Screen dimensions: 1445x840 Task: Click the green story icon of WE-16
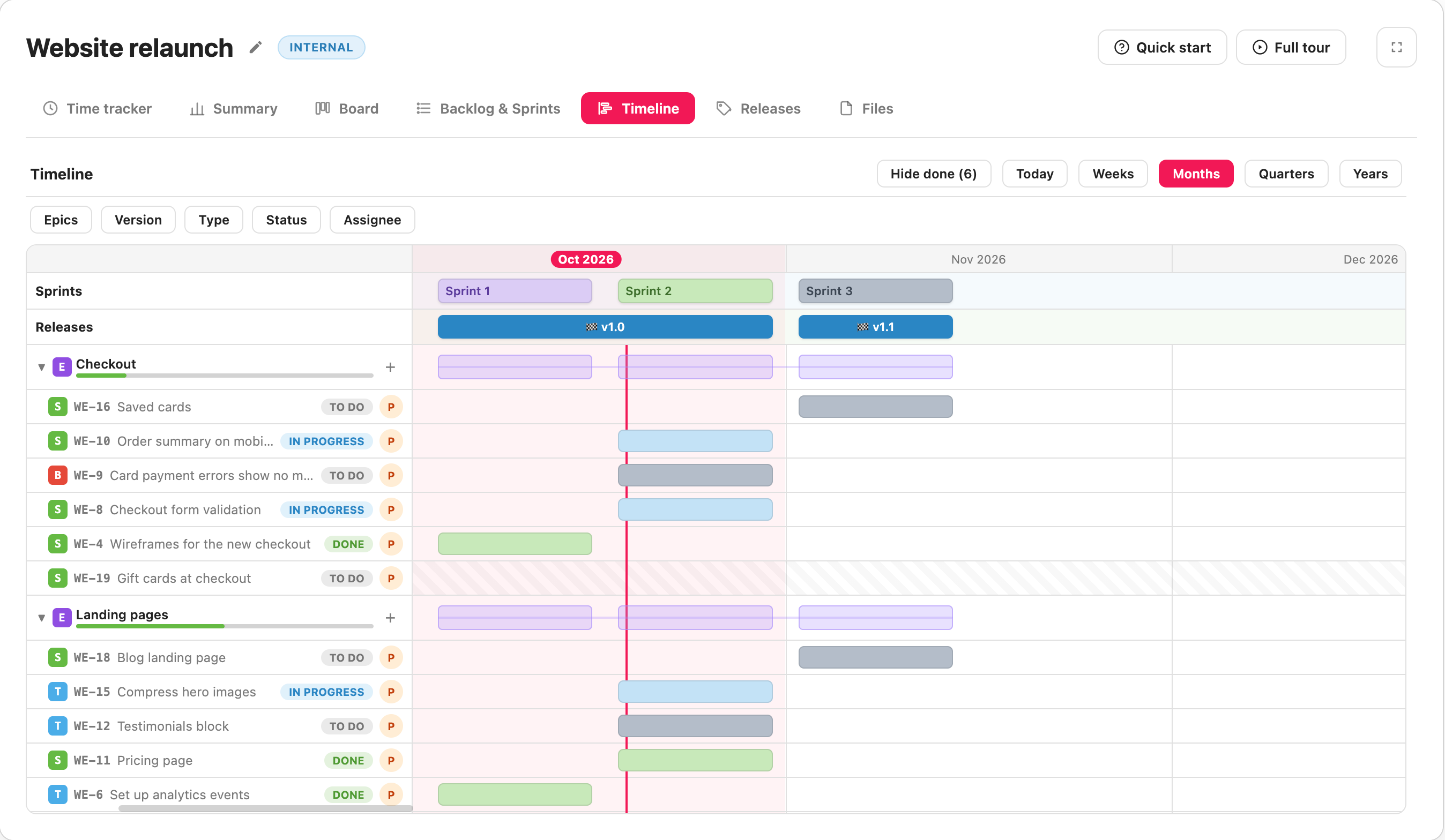[57, 407]
